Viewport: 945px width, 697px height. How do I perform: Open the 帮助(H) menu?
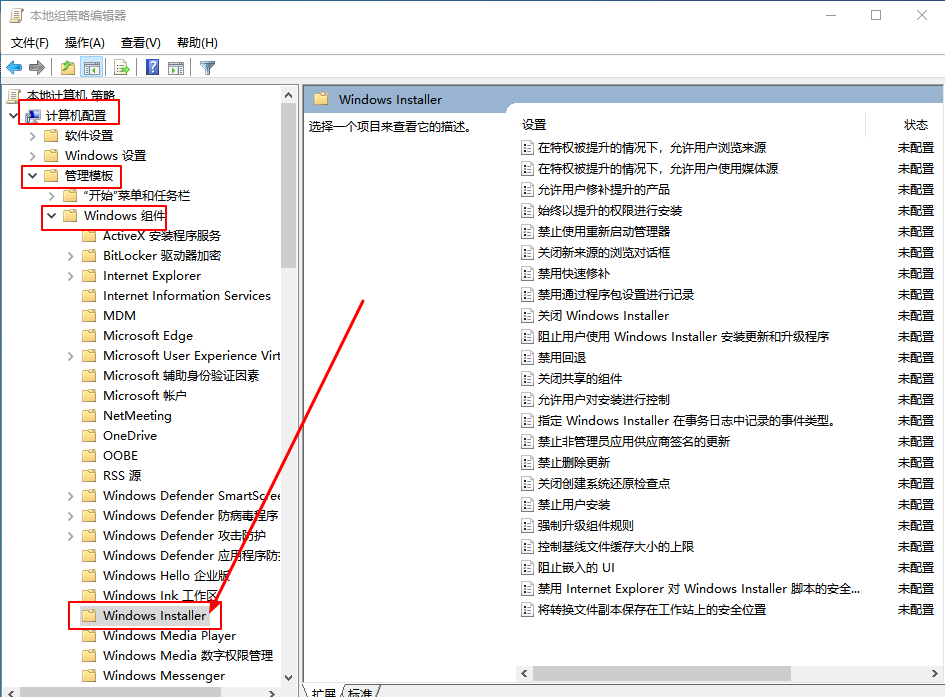click(x=196, y=42)
